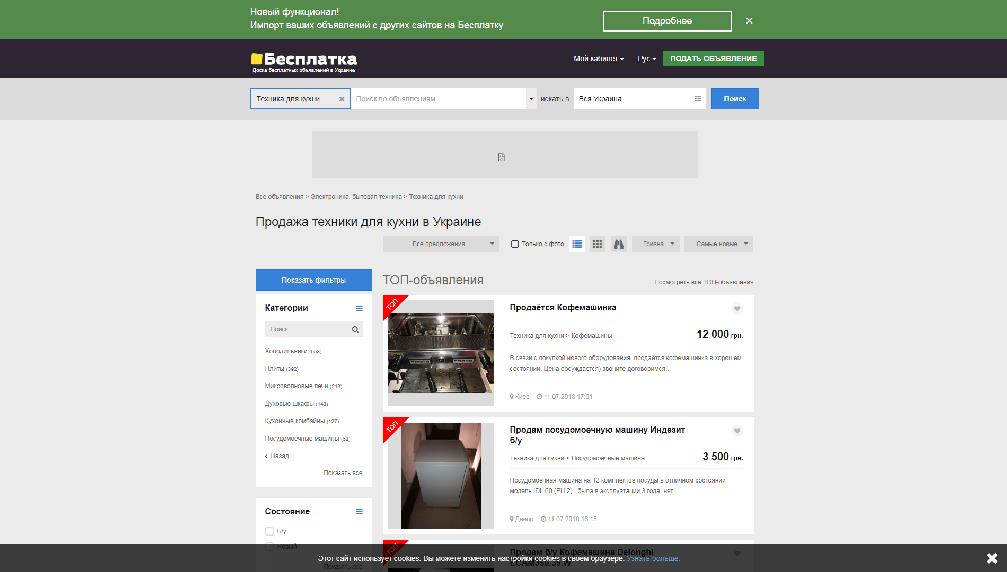Enable Только с фото checkbox

[514, 244]
